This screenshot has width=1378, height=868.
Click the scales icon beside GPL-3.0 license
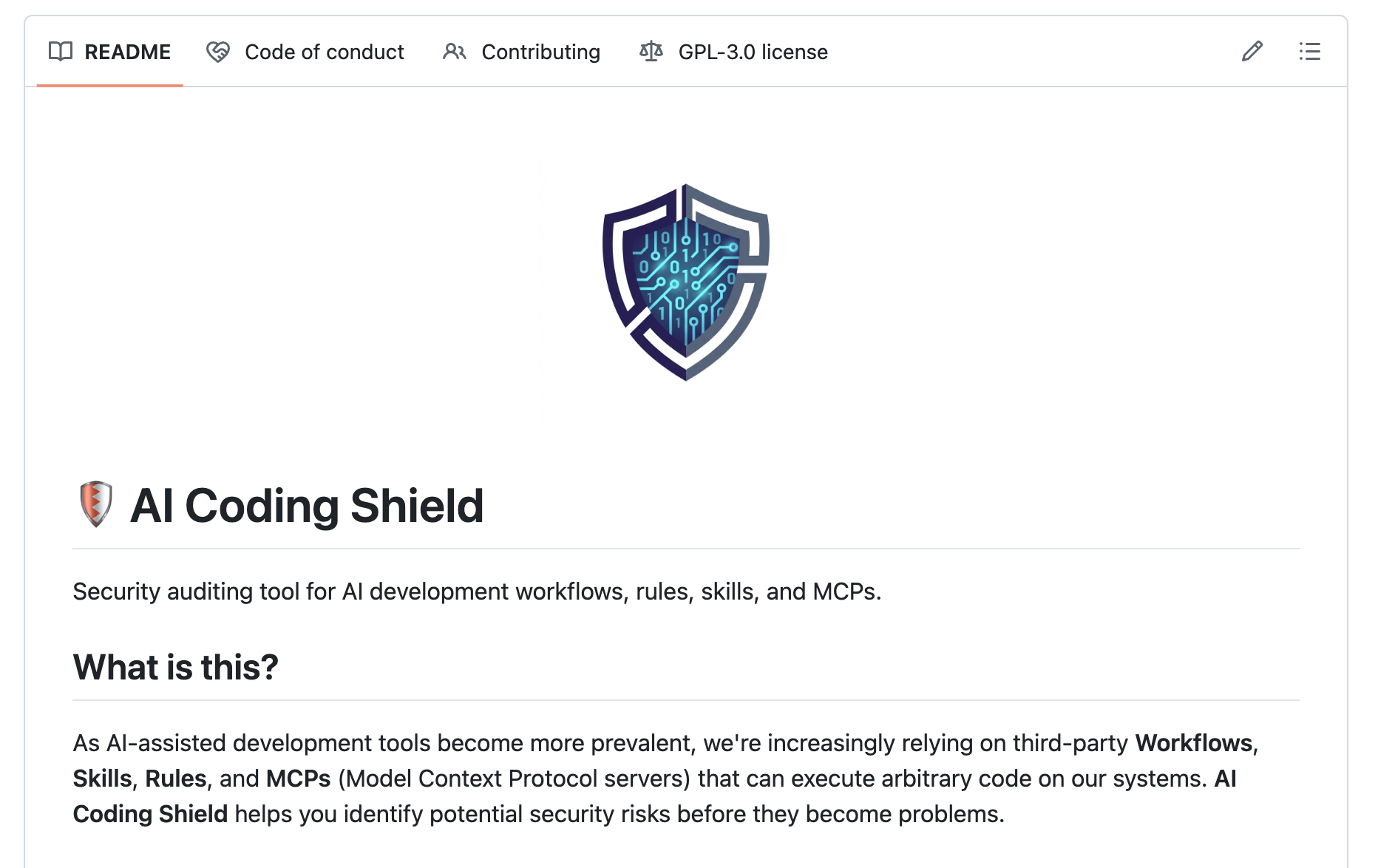click(x=651, y=52)
